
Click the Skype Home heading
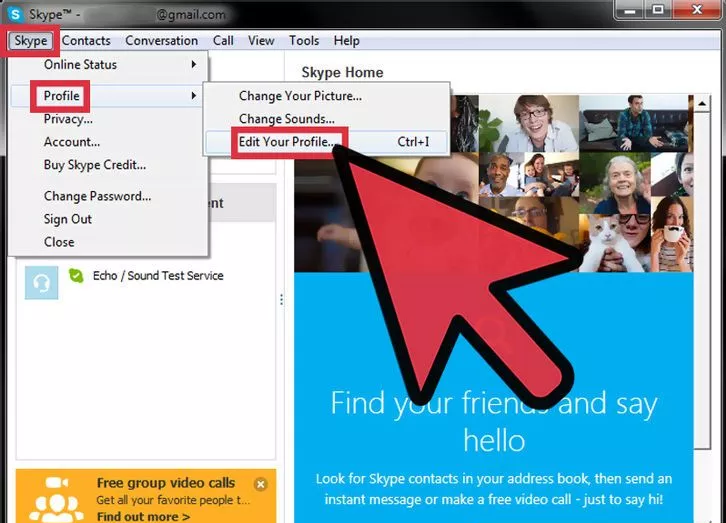tap(343, 72)
